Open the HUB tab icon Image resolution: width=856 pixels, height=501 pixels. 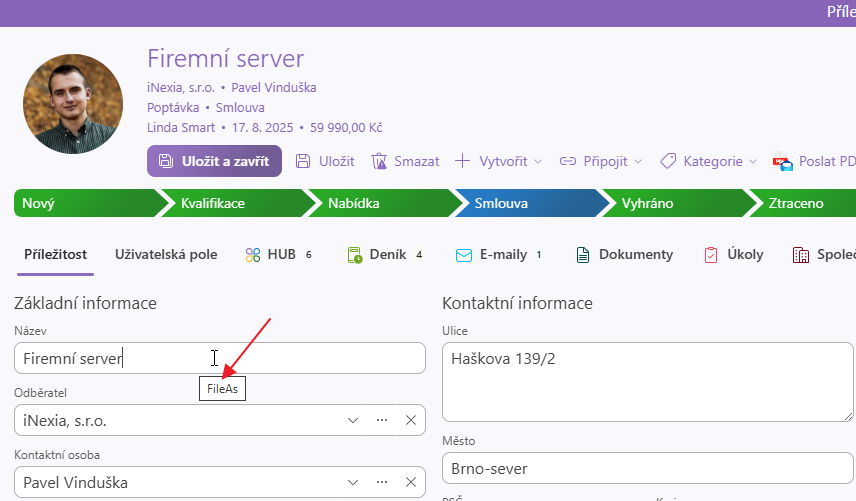point(253,255)
